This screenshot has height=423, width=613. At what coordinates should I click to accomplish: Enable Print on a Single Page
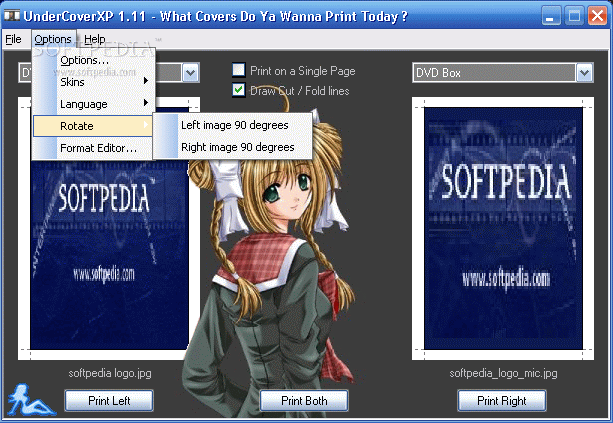[x=238, y=70]
